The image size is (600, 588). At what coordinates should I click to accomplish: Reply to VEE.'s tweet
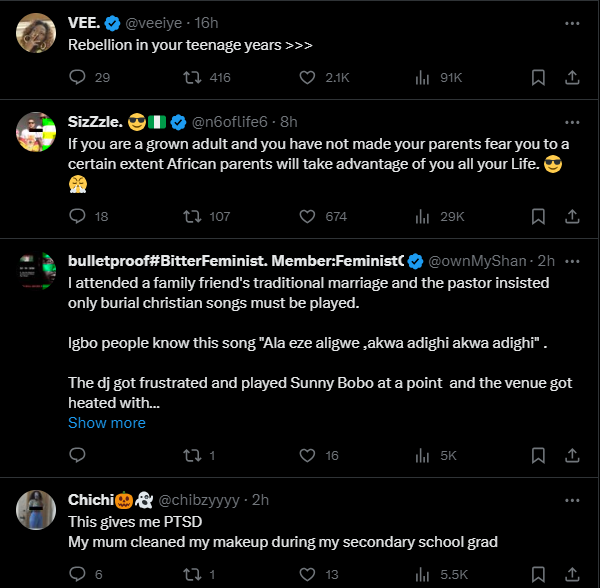pos(77,77)
